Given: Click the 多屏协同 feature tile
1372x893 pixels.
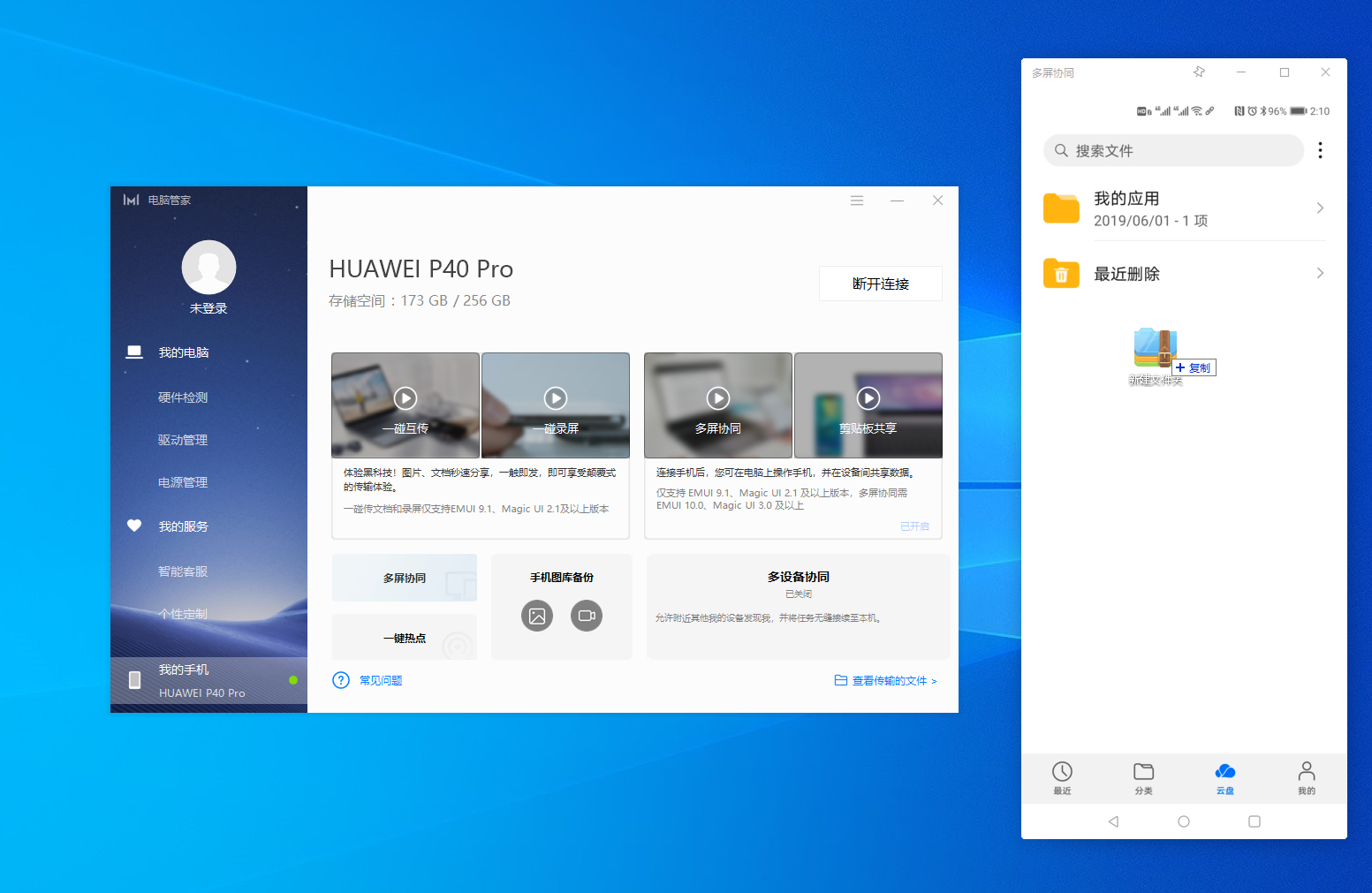Looking at the screenshot, I should 405,578.
